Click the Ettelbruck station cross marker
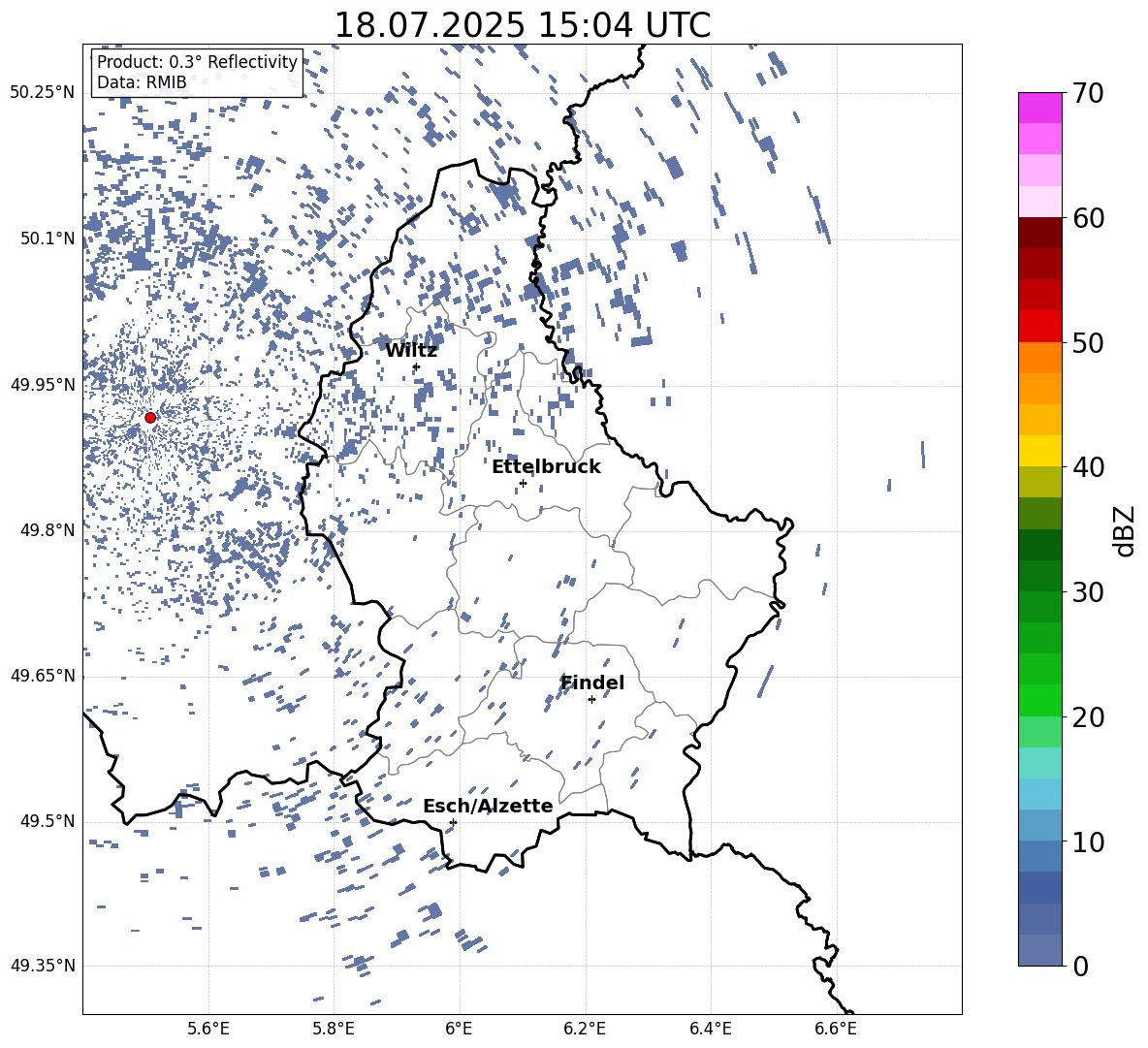The height and width of the screenshot is (1048, 1148). point(523,483)
